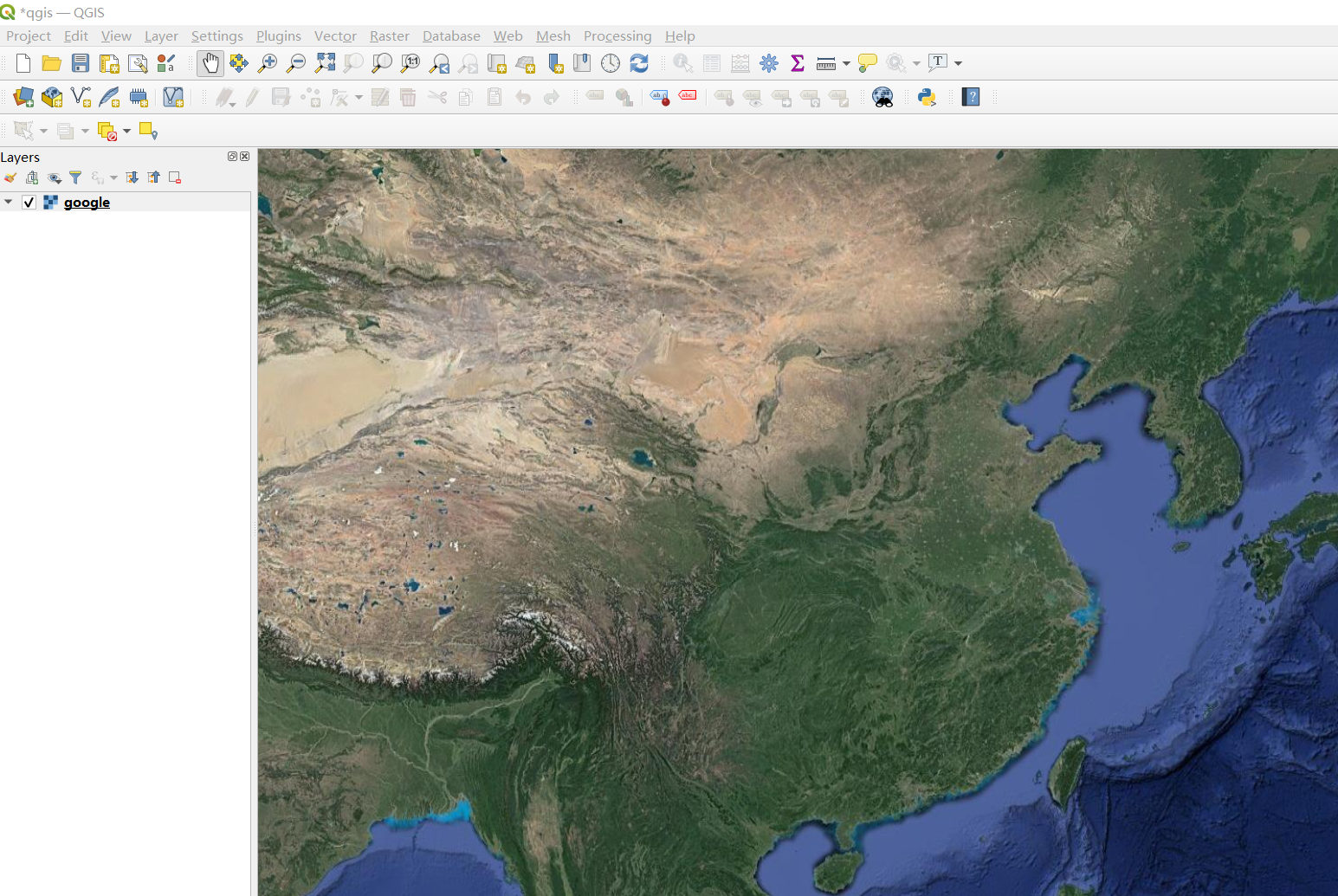
Task: Open the Data Source Manager icon
Action: [23, 97]
